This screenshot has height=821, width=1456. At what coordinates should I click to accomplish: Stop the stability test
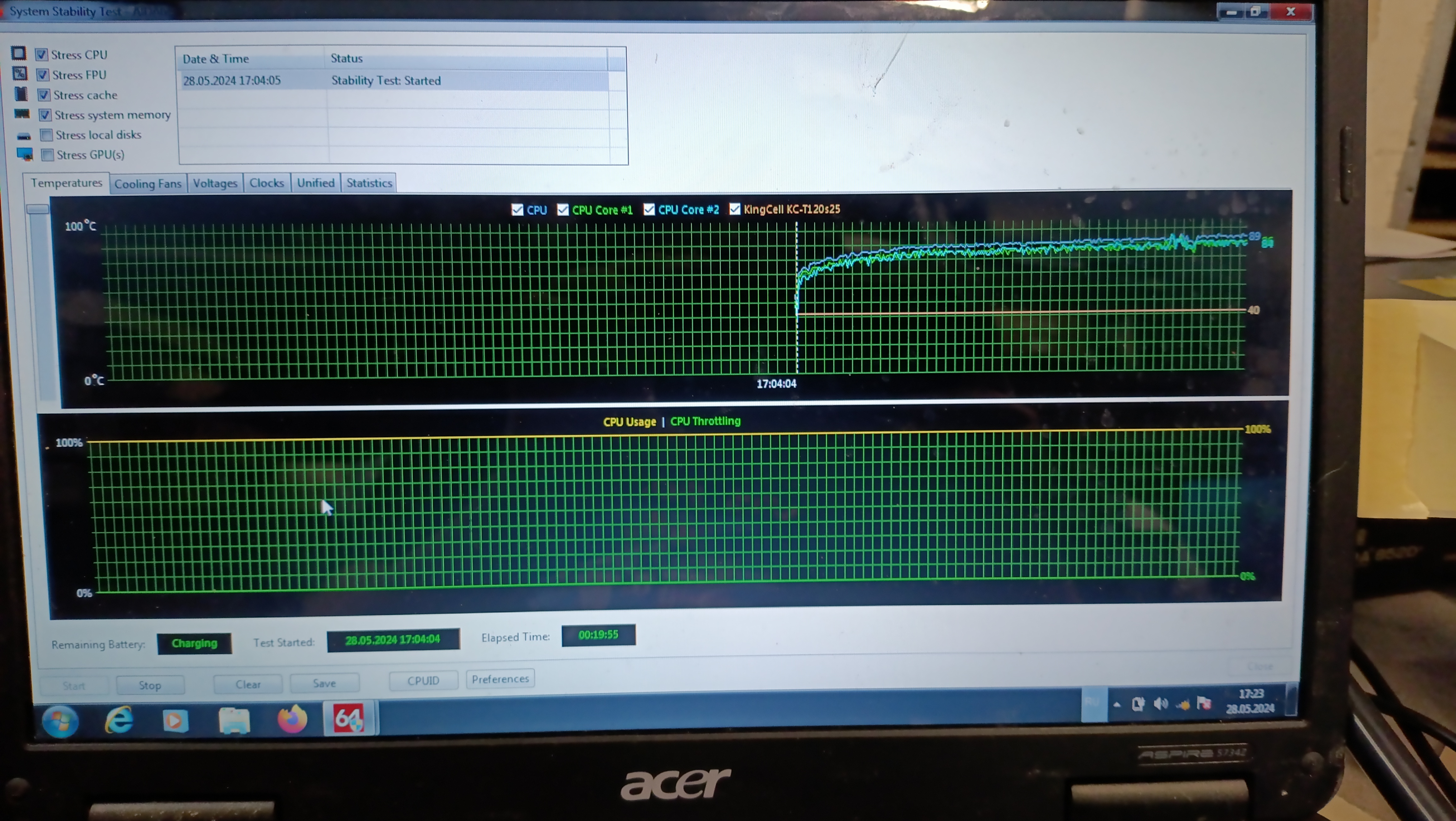point(150,685)
